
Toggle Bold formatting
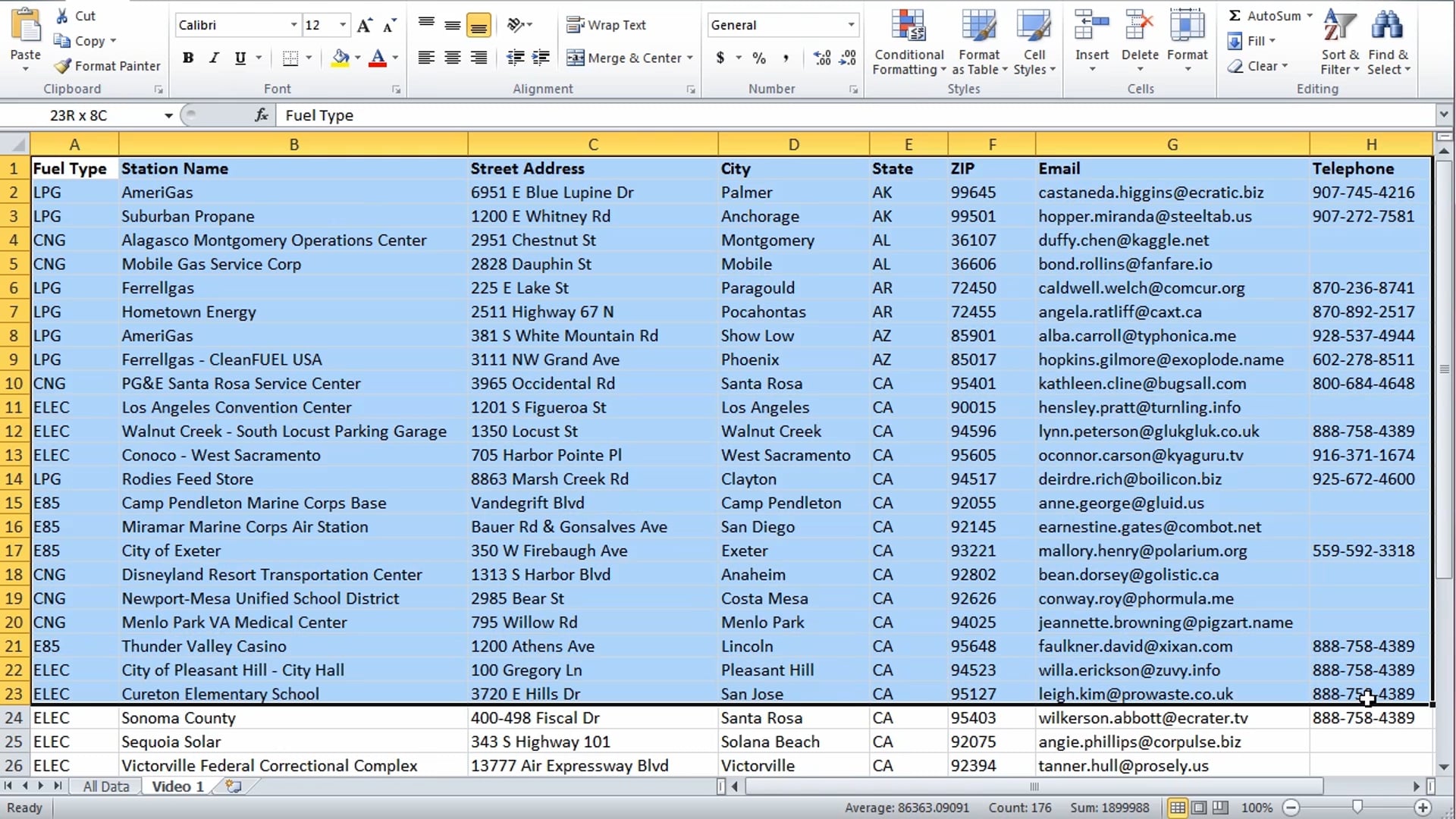coord(189,58)
